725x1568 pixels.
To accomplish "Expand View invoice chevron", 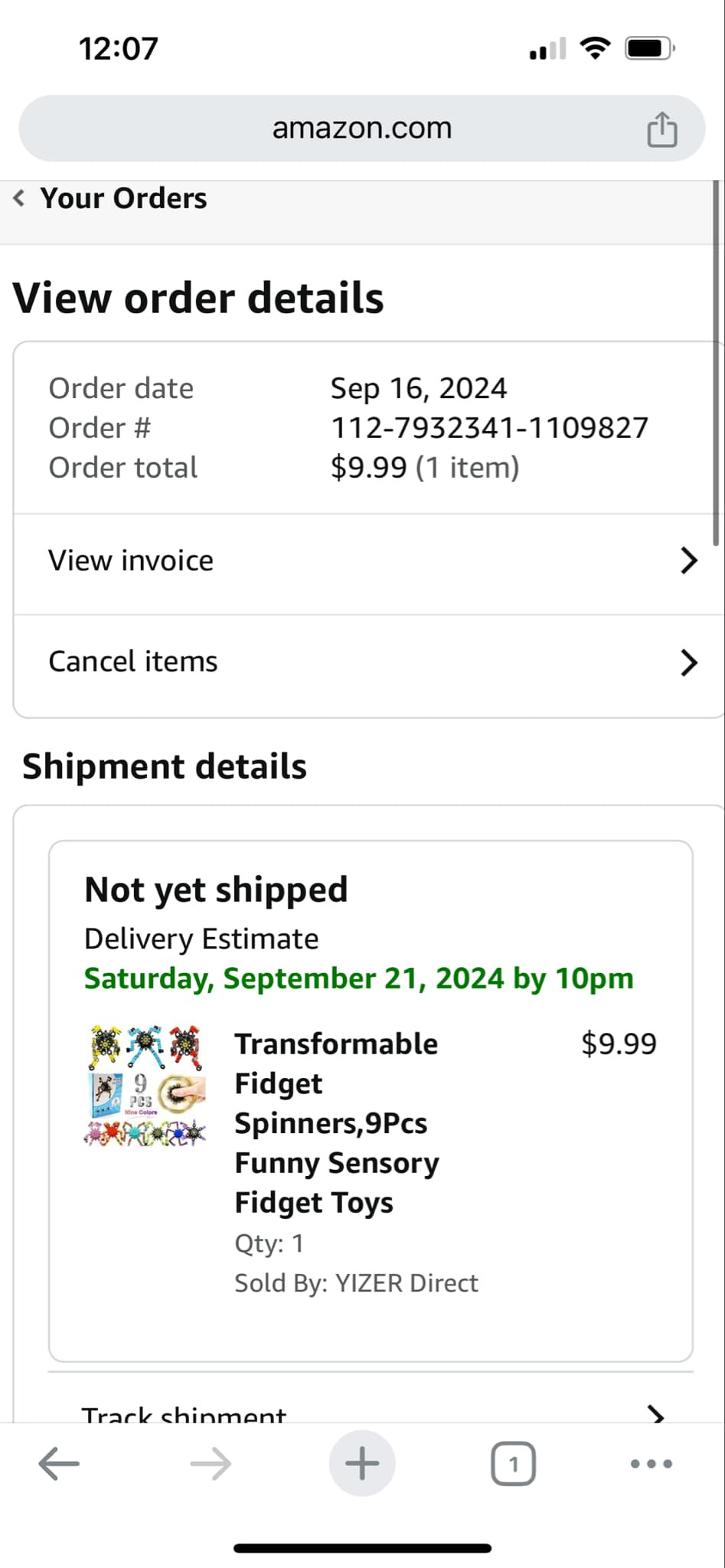I will pyautogui.click(x=689, y=560).
